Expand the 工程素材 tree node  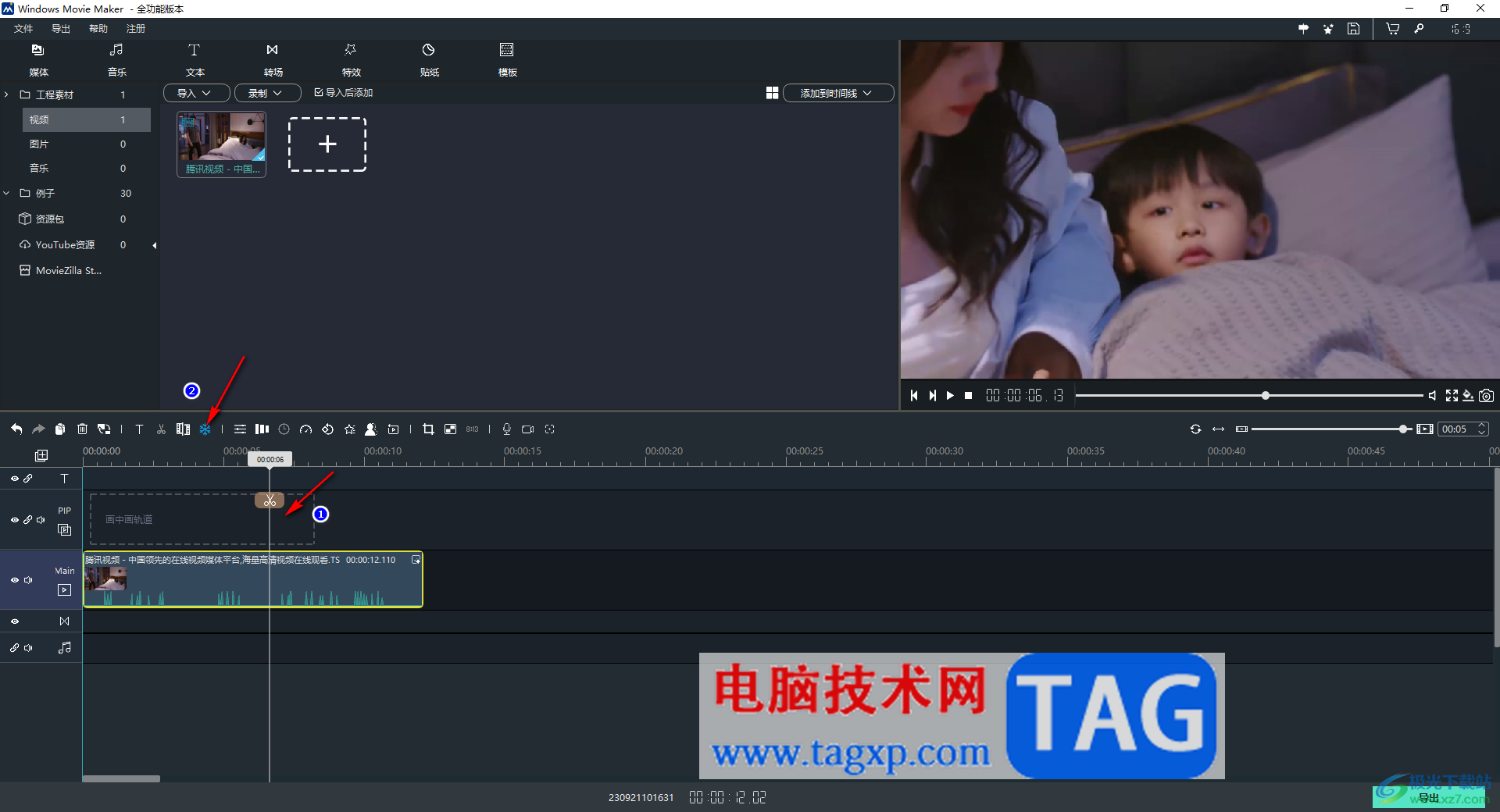[x=6, y=94]
